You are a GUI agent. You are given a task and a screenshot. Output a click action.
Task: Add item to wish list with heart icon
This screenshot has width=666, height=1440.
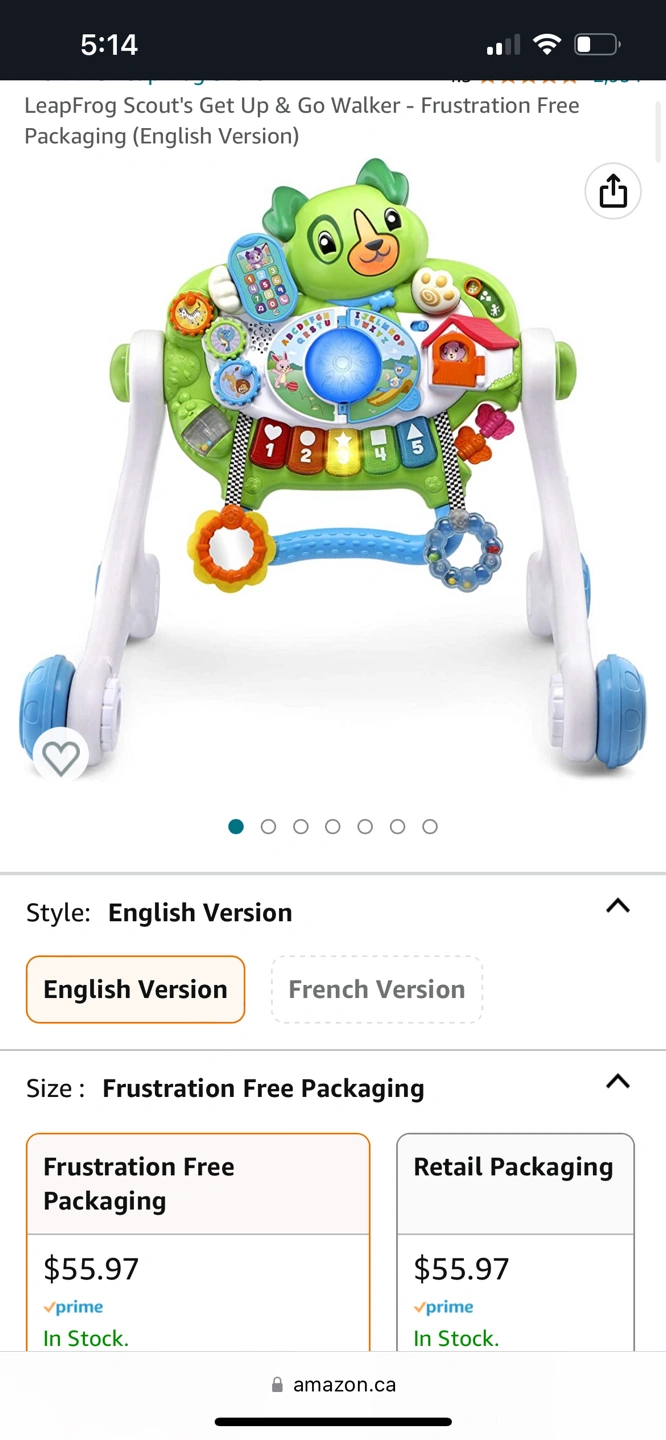60,758
